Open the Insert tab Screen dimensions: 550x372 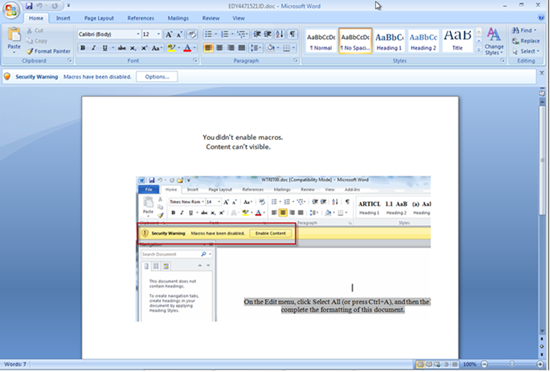tap(63, 18)
